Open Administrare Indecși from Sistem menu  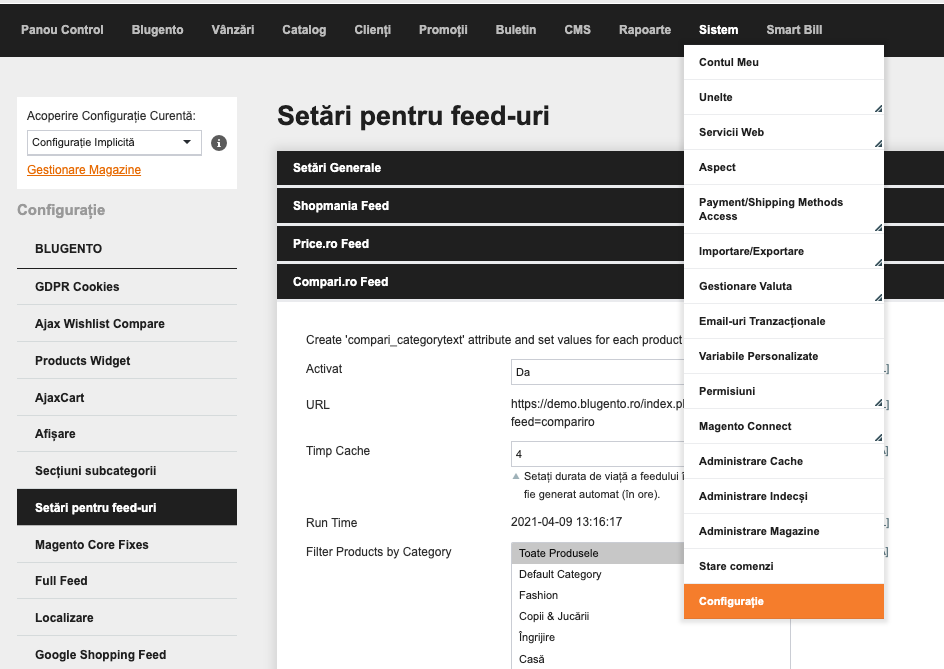pos(784,496)
